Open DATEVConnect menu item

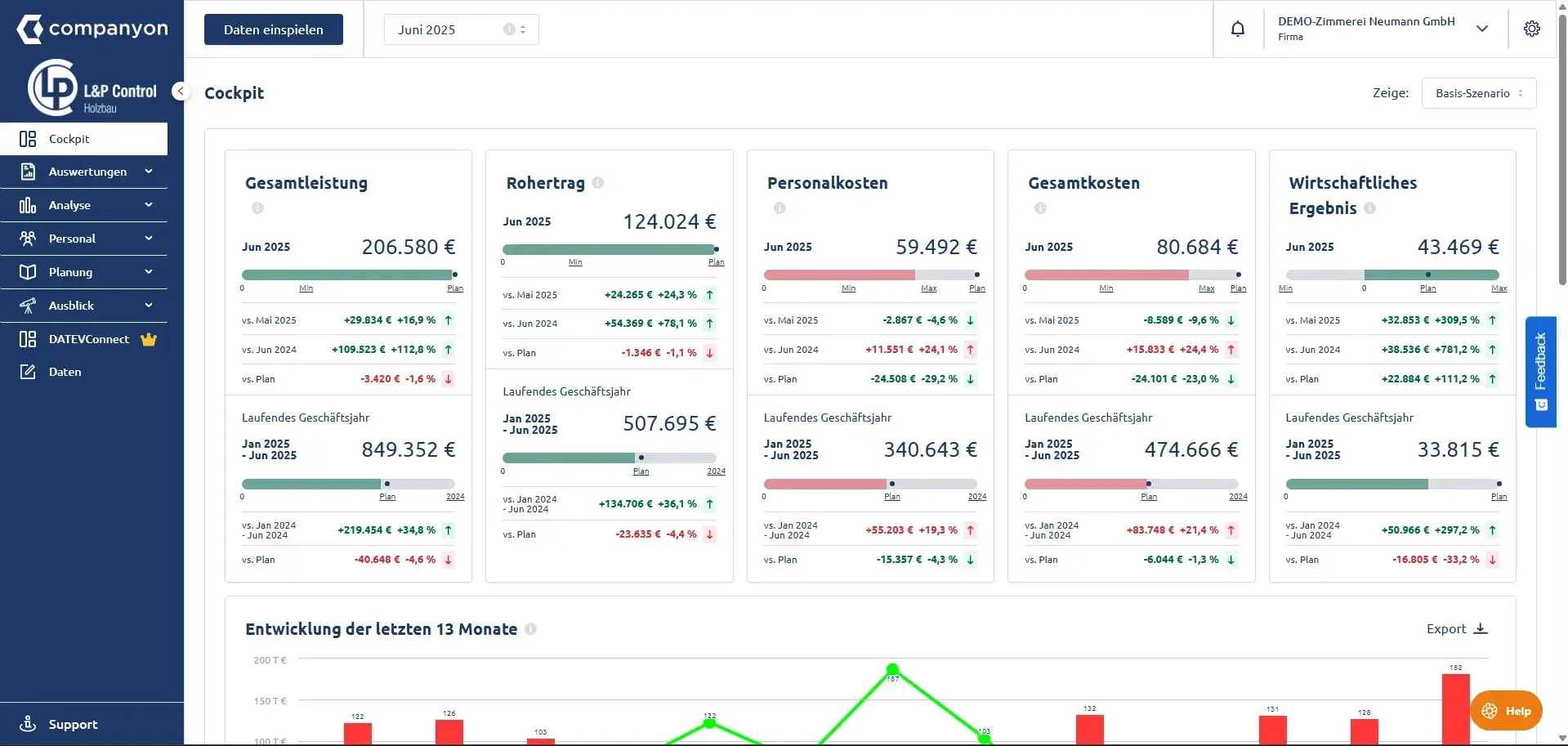click(x=83, y=339)
